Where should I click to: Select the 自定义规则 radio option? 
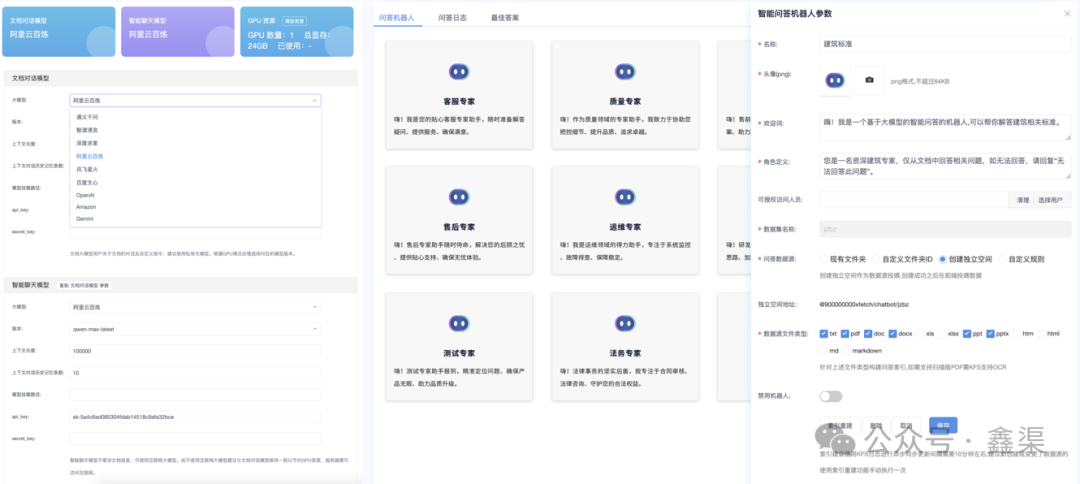(x=1002, y=260)
